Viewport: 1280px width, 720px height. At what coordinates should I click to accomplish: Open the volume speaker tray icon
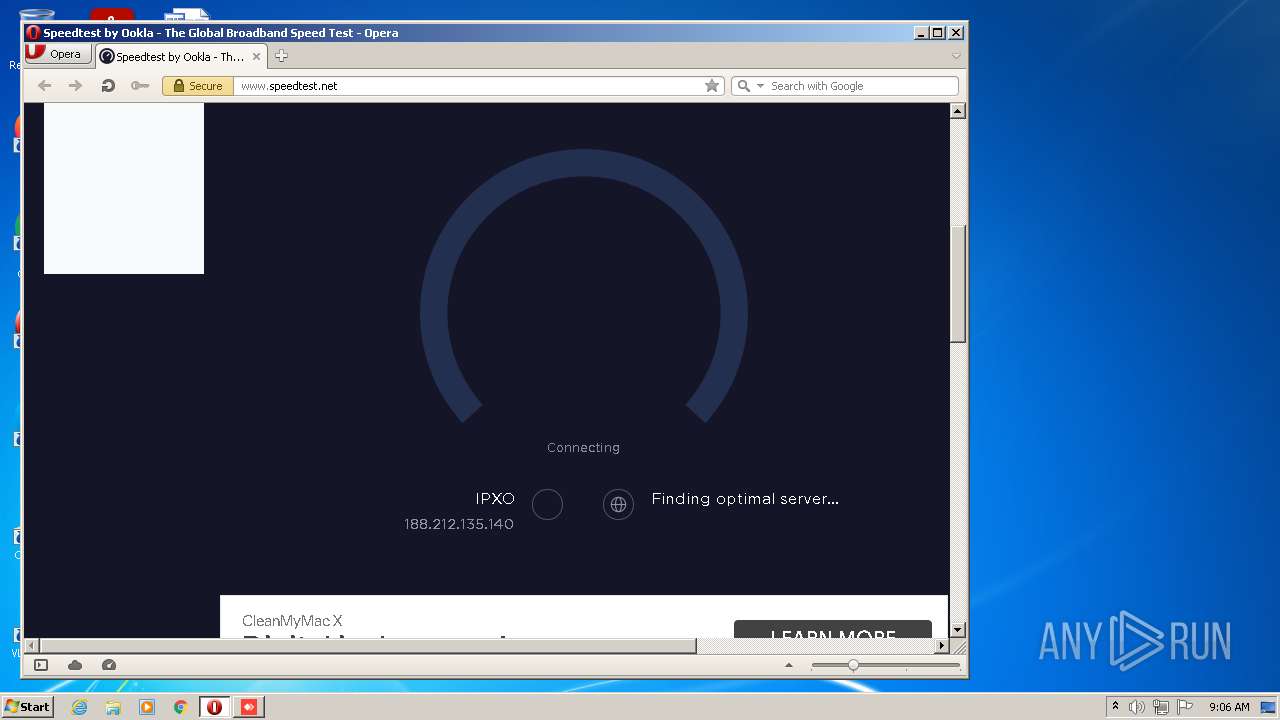1137,707
